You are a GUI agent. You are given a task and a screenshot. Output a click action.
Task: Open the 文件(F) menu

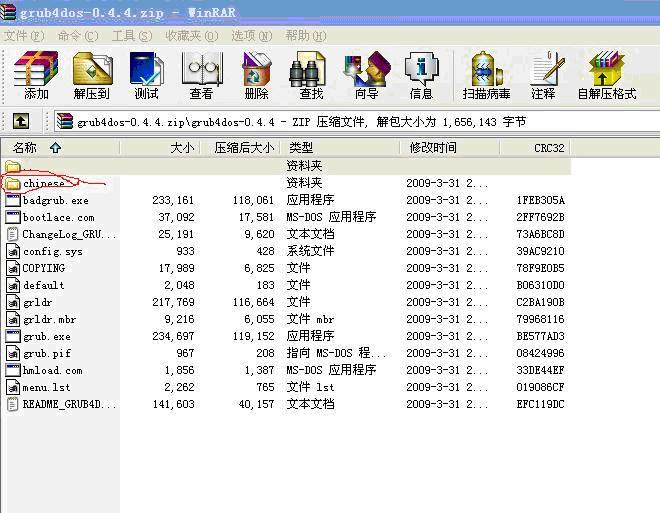click(24, 36)
